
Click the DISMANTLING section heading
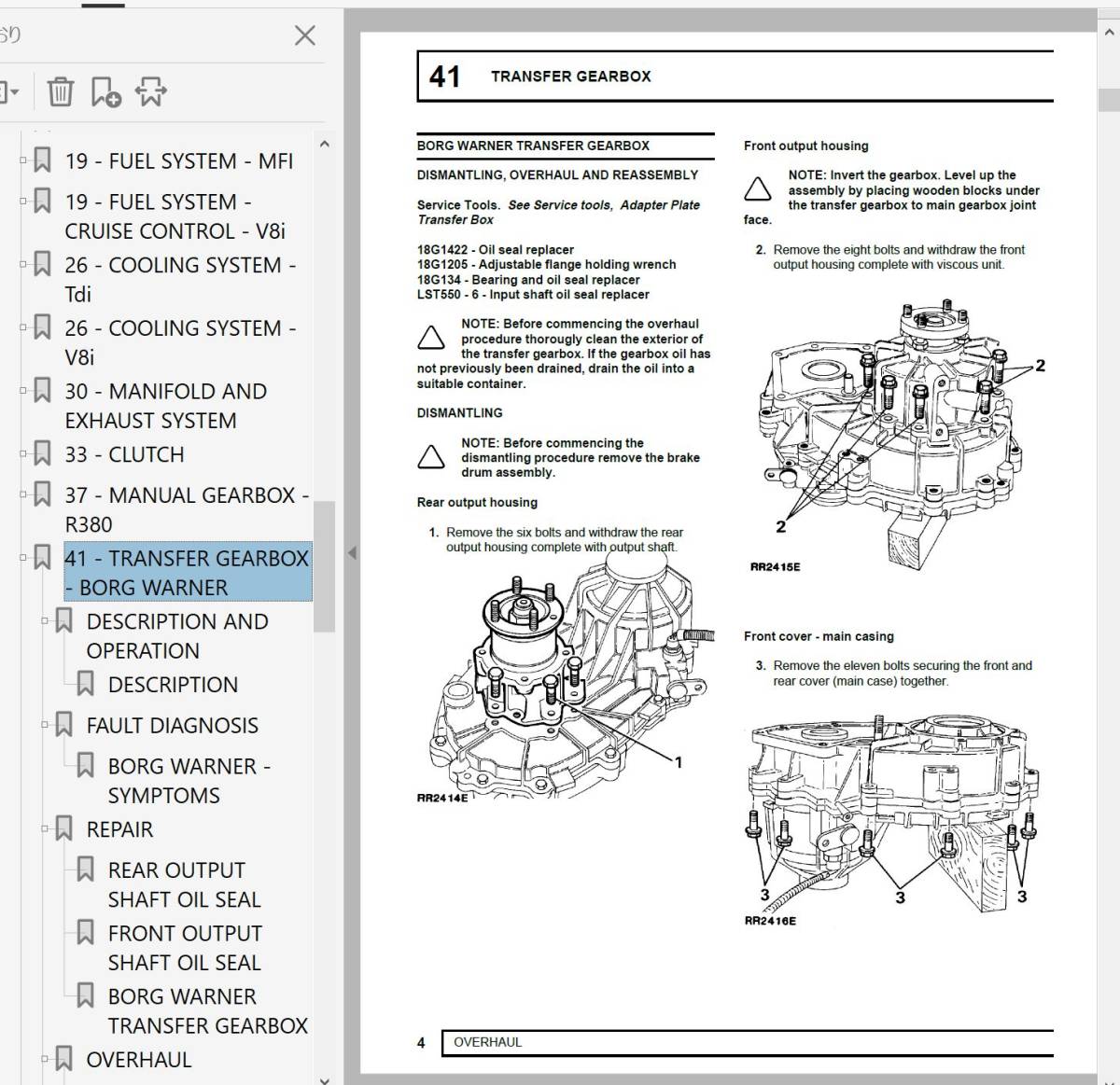pyautogui.click(x=459, y=413)
